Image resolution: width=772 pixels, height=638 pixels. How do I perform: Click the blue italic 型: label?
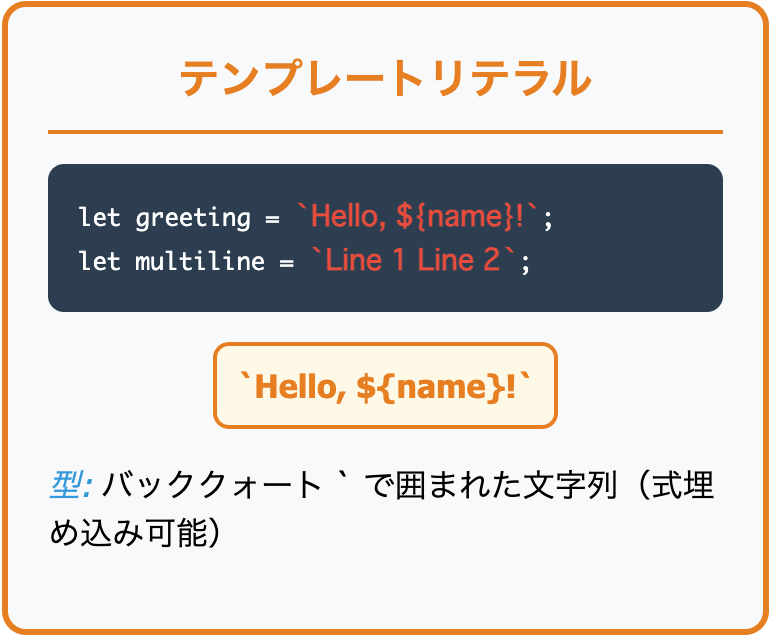pyautogui.click(x=71, y=487)
